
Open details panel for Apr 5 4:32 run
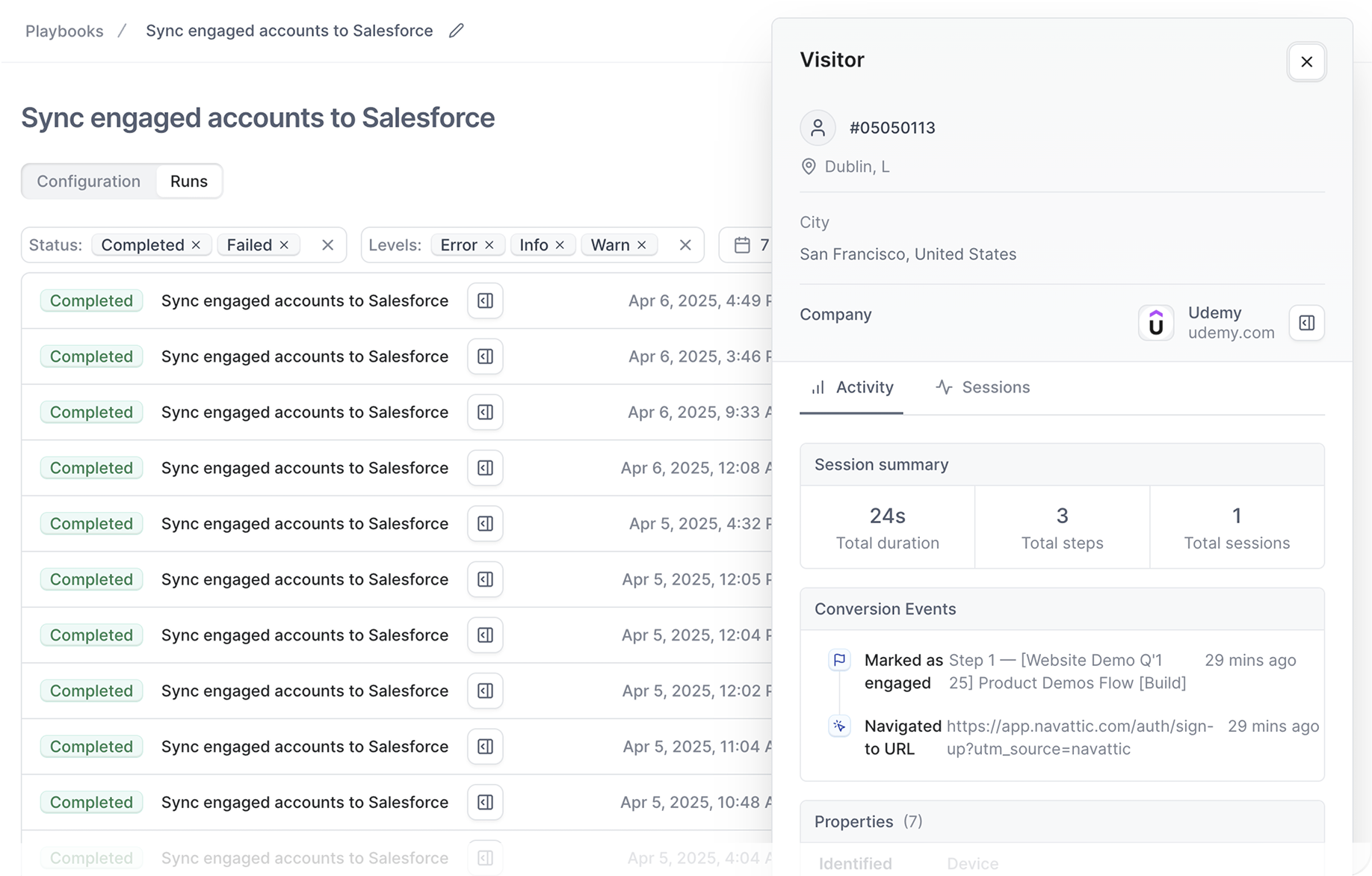(x=485, y=523)
